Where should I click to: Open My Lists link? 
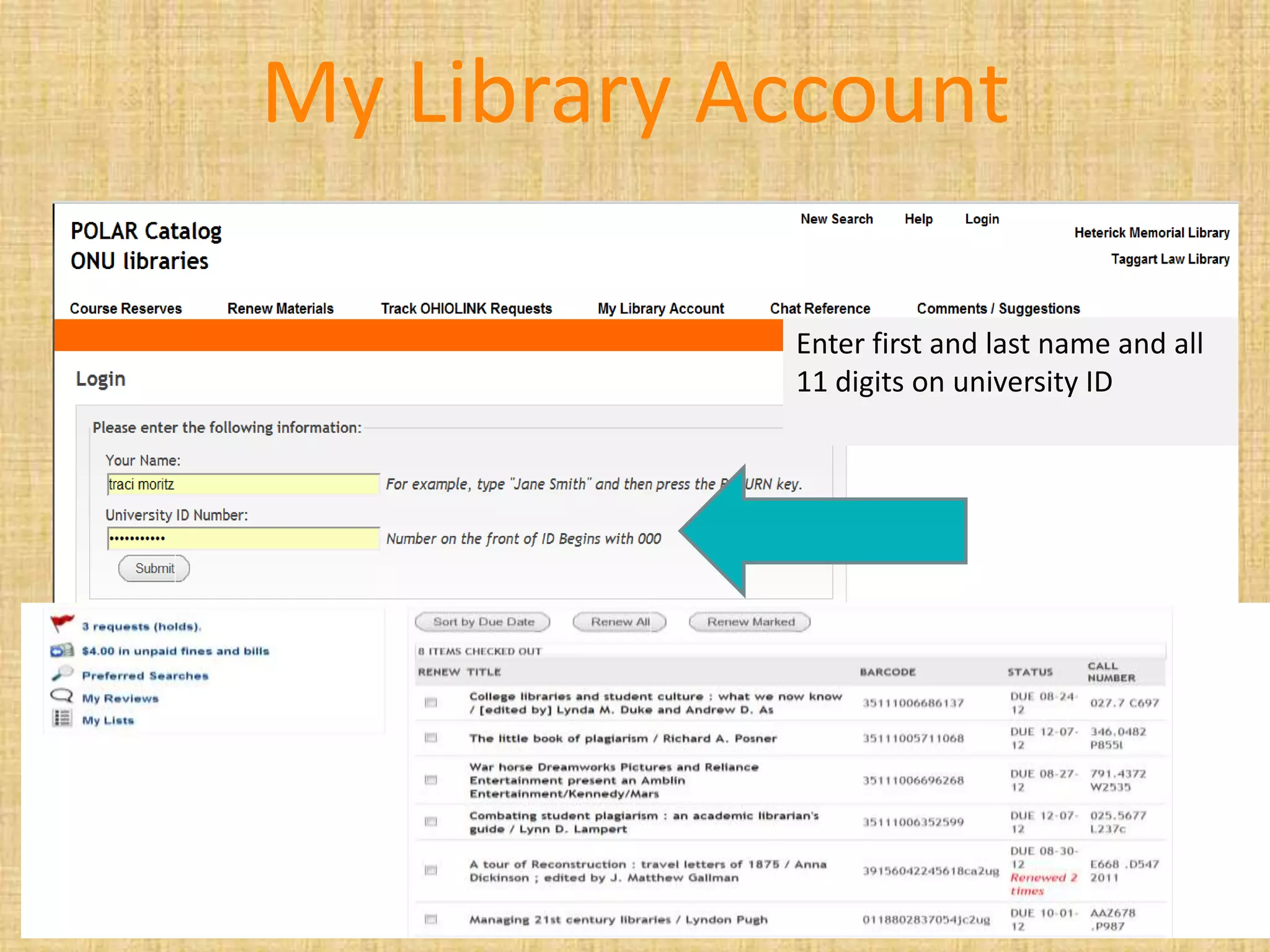click(108, 720)
